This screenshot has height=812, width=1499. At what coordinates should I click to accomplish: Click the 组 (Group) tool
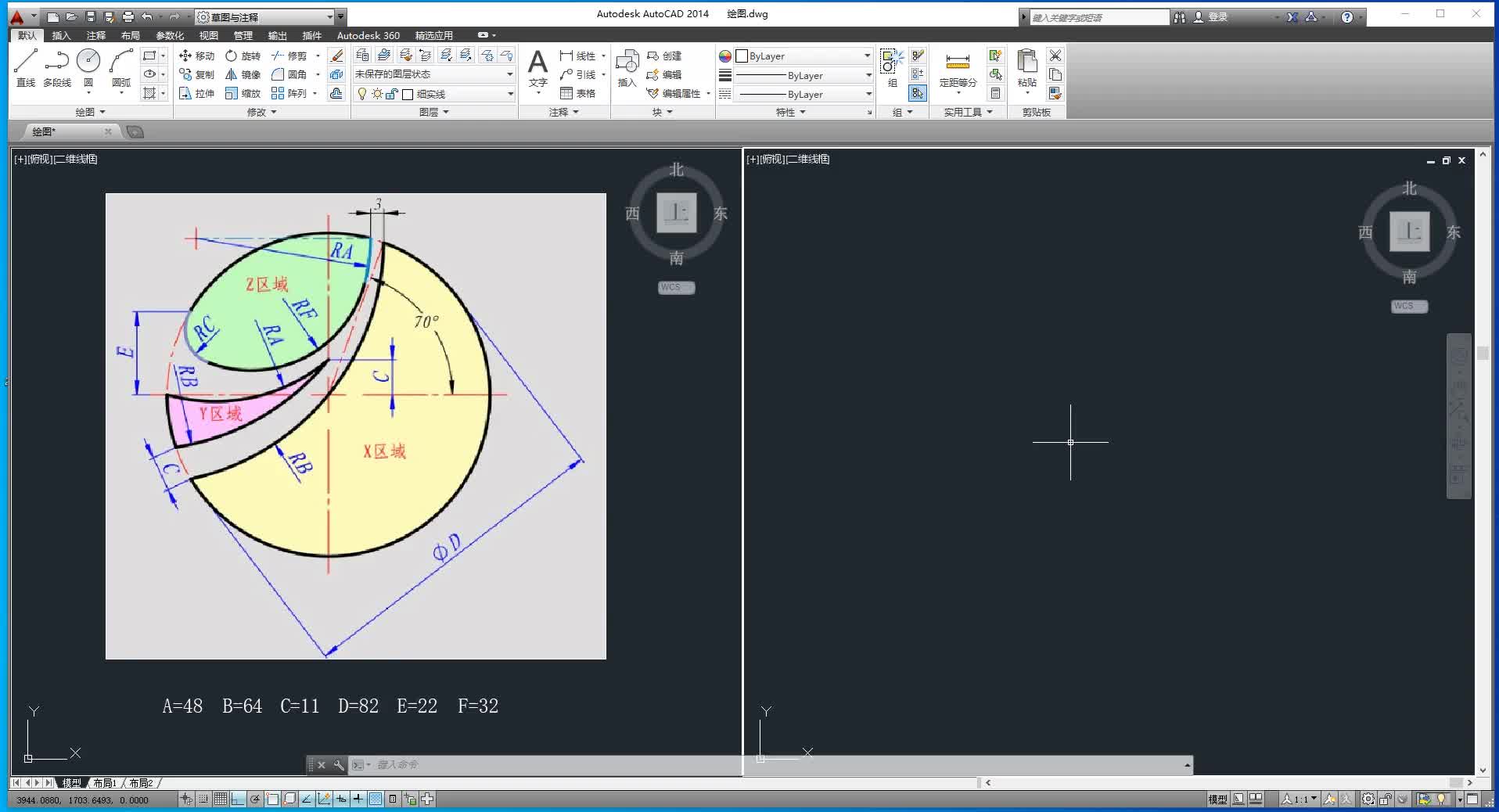point(892,69)
